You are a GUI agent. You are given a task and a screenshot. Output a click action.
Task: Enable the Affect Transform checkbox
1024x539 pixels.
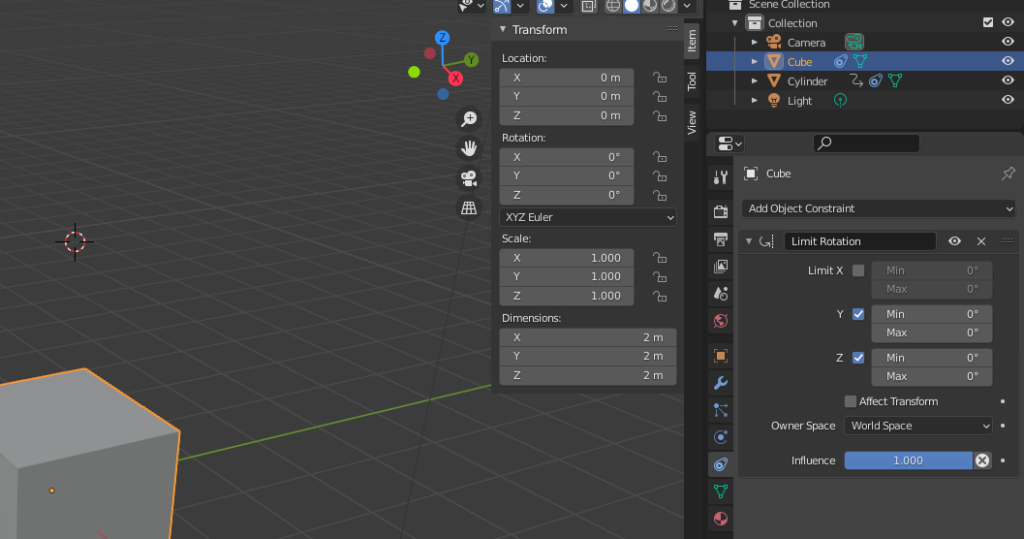pos(850,401)
